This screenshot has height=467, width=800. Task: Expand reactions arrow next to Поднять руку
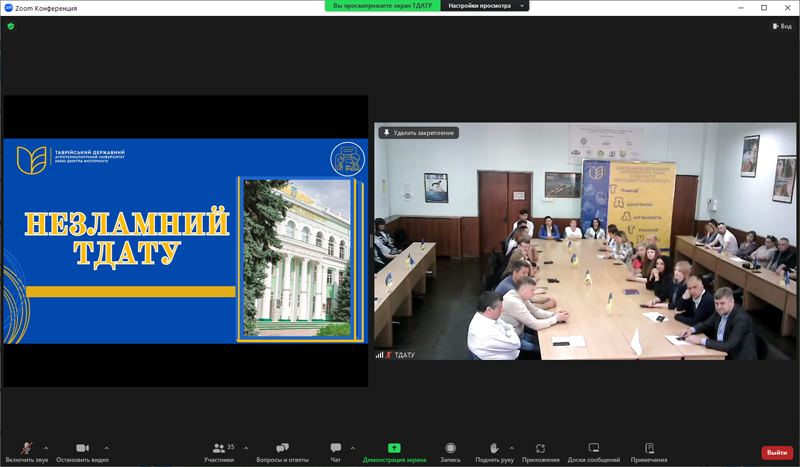click(x=512, y=448)
